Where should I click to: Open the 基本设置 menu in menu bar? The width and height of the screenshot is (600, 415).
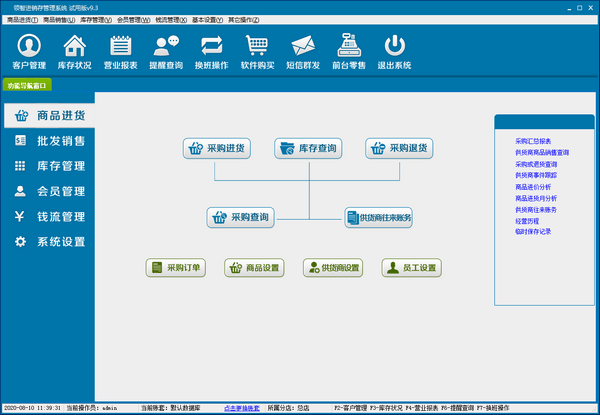pyautogui.click(x=207, y=19)
